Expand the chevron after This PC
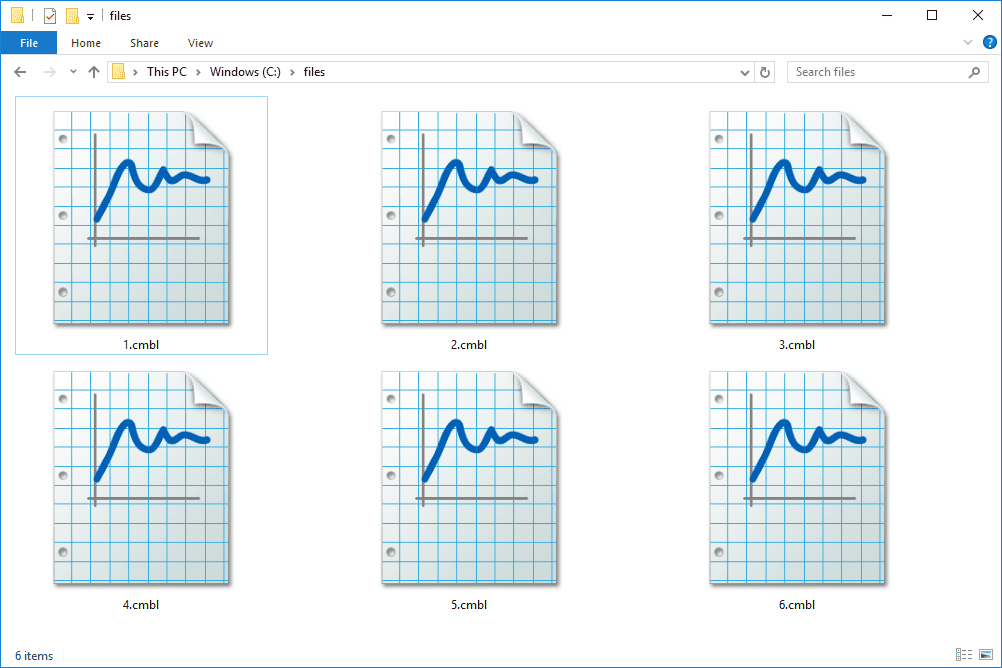The image size is (1002, 668). pyautogui.click(x=198, y=72)
